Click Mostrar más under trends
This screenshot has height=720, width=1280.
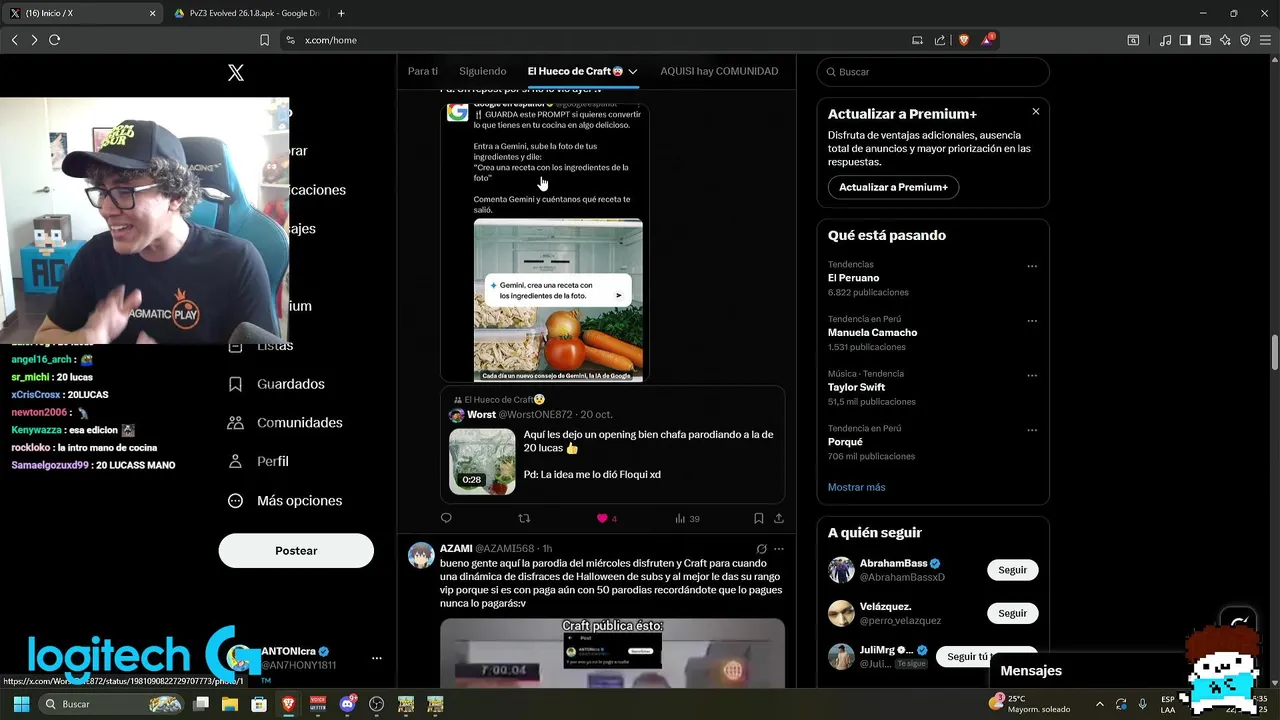point(856,487)
